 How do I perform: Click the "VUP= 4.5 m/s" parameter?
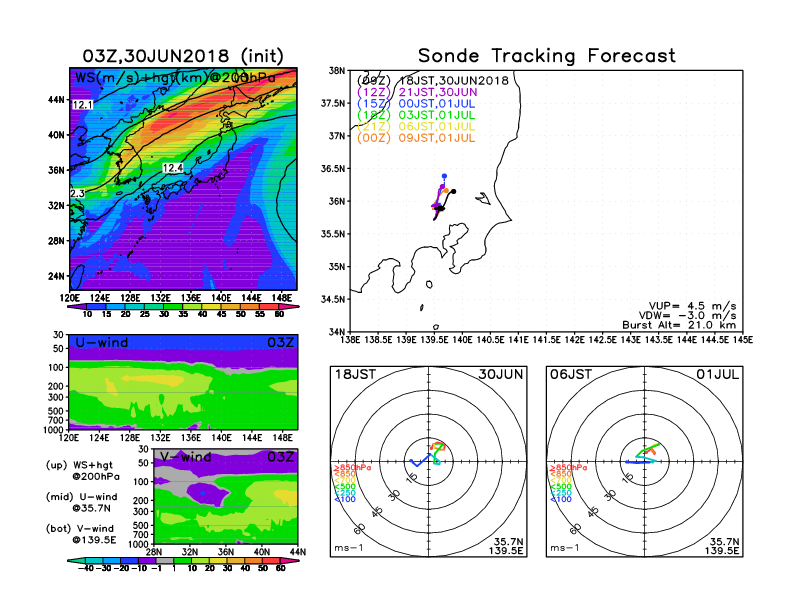(692, 306)
